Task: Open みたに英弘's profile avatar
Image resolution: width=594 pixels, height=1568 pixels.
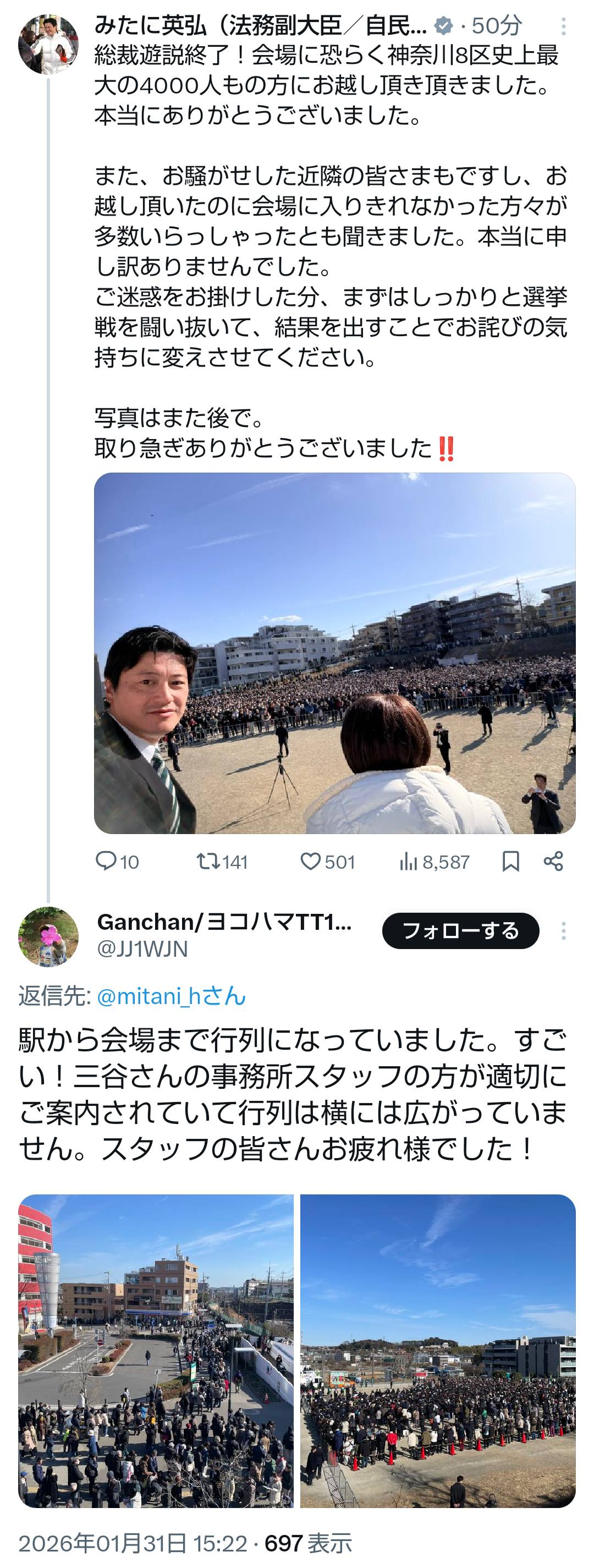Action: click(48, 45)
